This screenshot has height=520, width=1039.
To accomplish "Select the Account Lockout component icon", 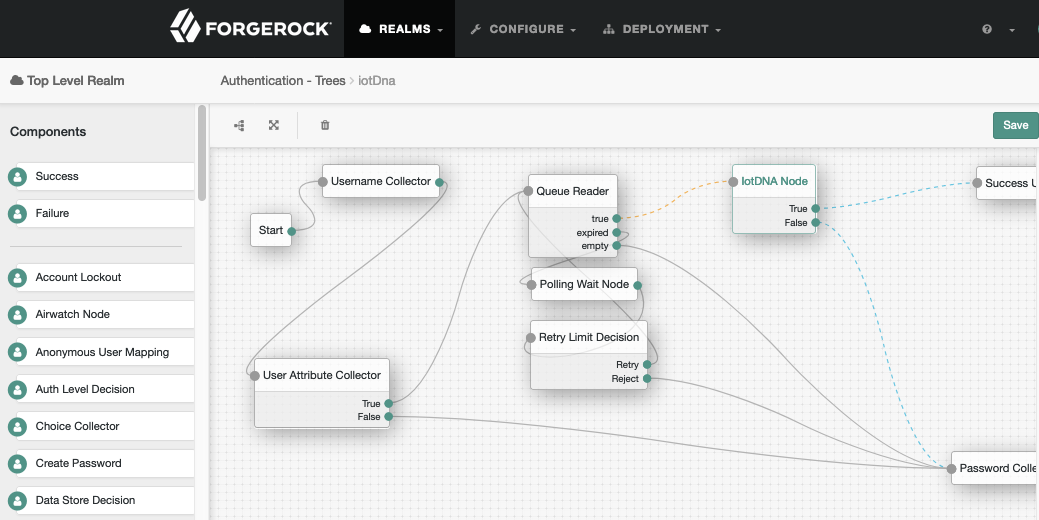I will (x=17, y=278).
